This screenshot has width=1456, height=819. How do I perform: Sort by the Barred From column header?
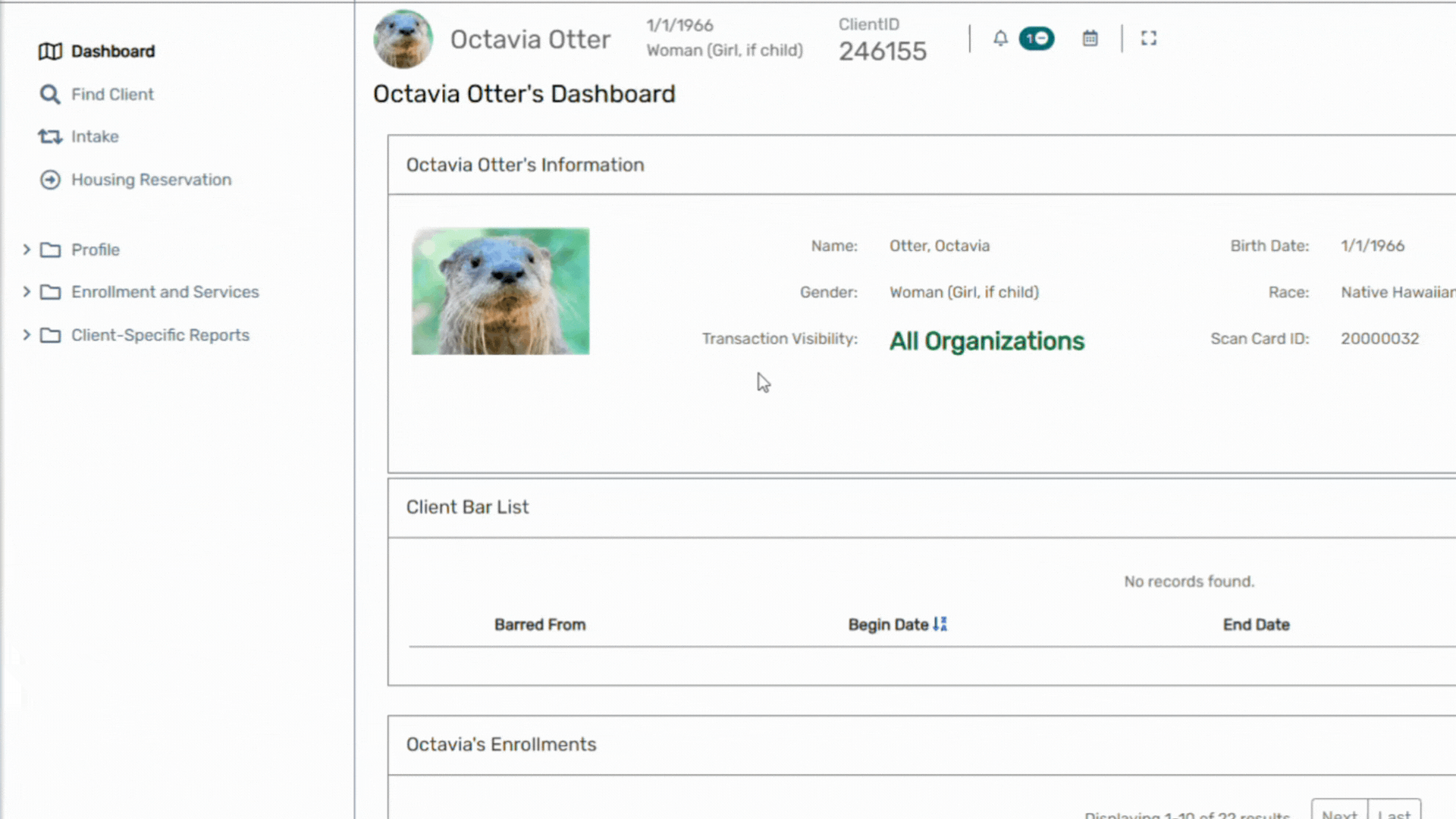(x=540, y=625)
